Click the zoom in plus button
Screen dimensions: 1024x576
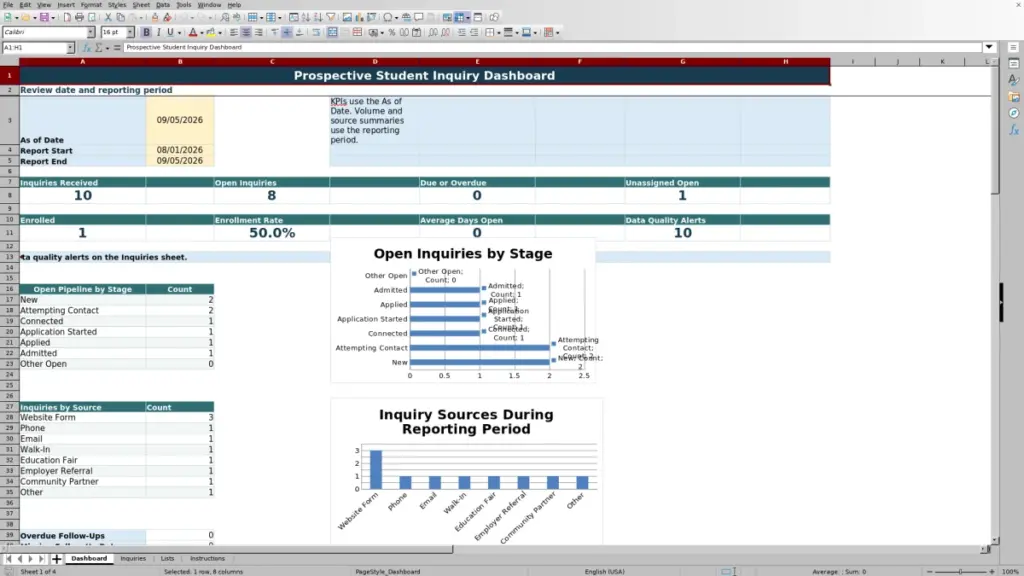pos(992,571)
